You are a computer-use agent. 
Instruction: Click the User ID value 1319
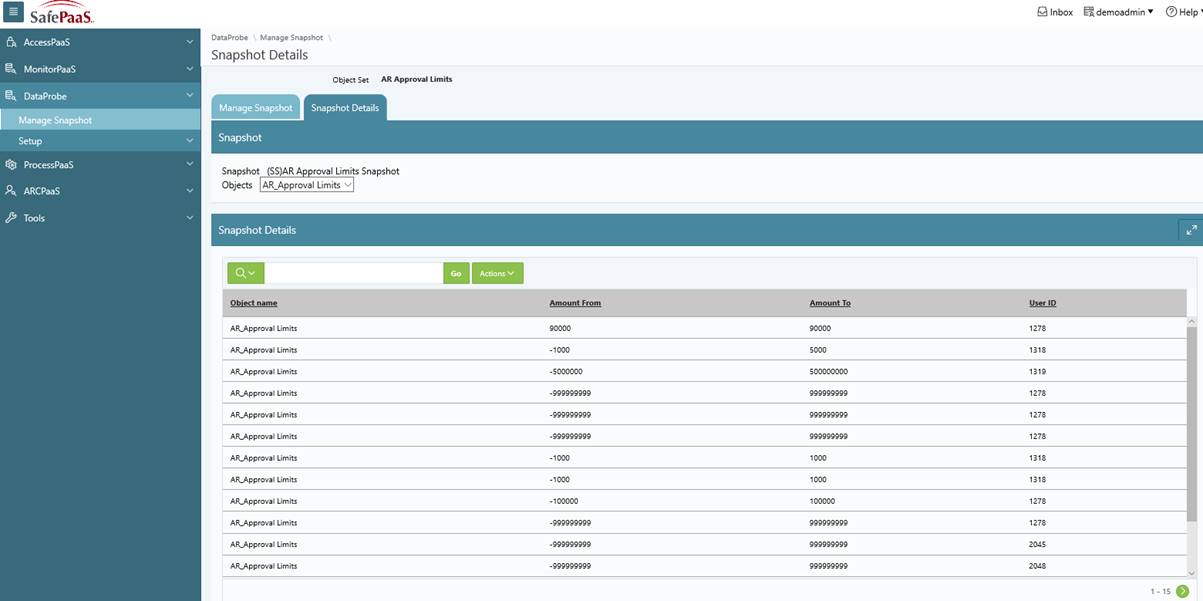[1037, 371]
